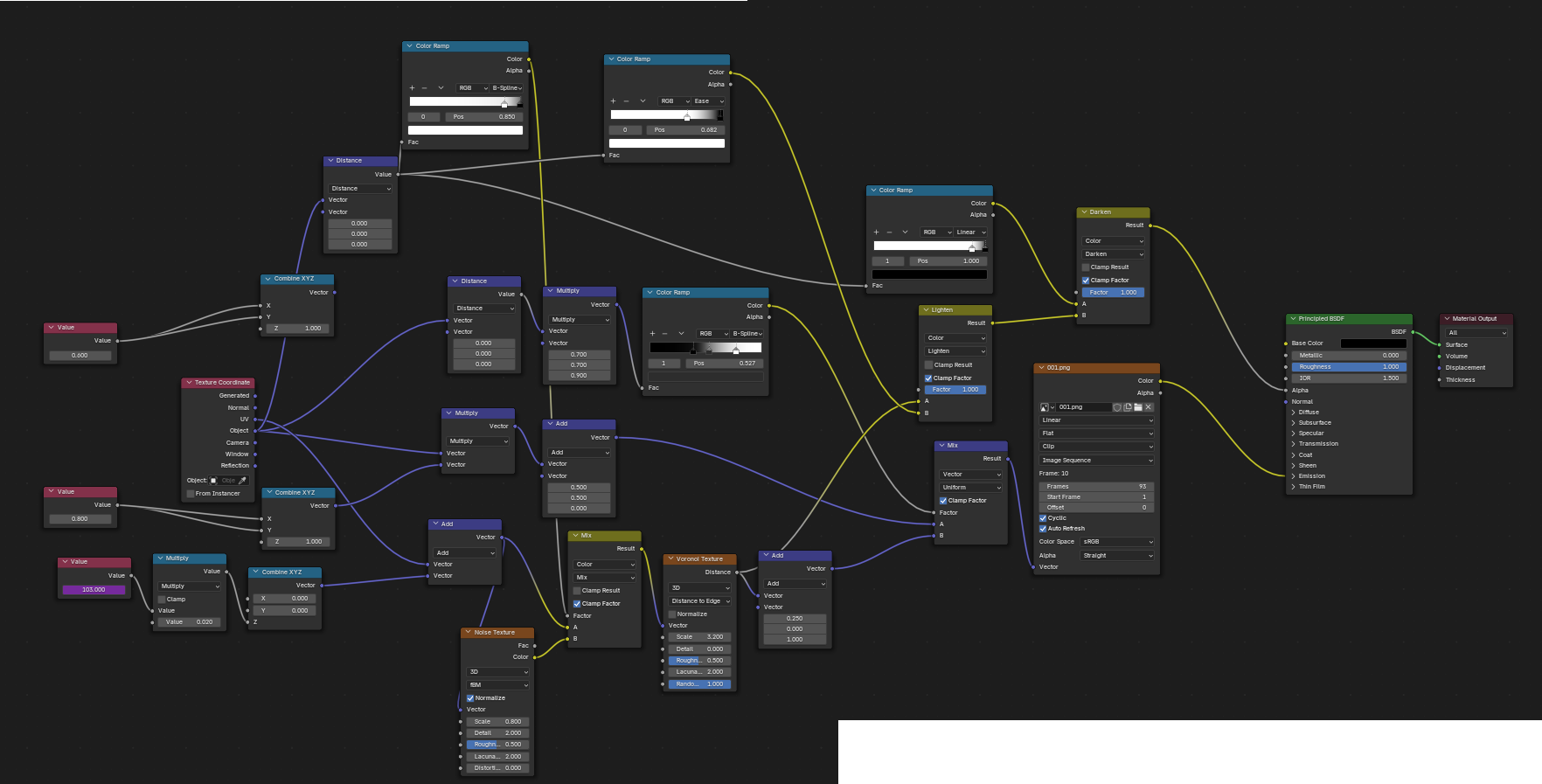Click the Surface input socket on Material Output
This screenshot has width=1542, height=784.
click(1440, 344)
